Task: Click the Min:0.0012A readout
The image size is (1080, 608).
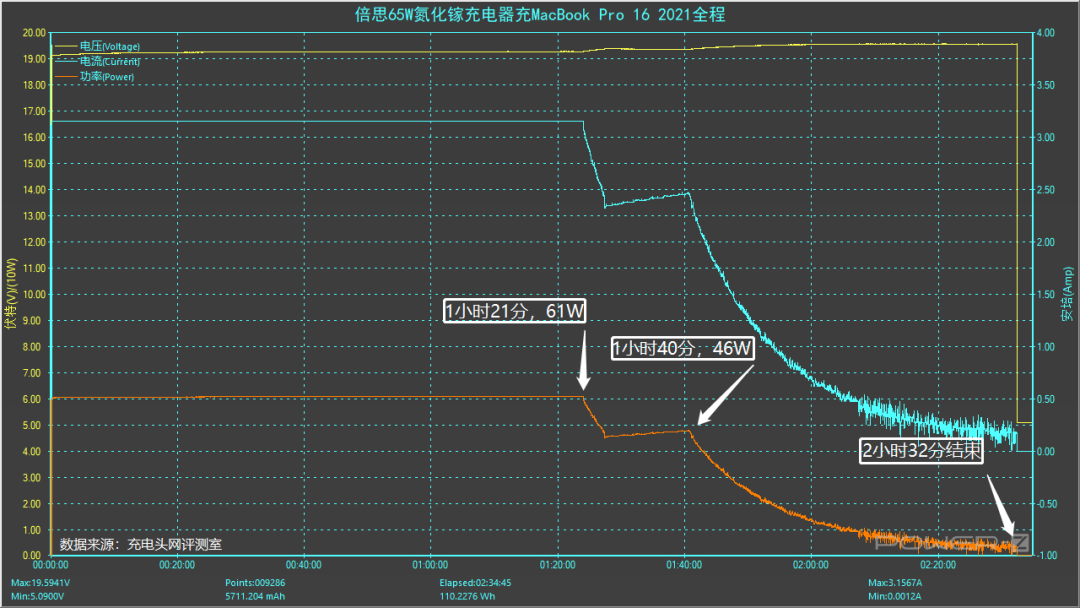Action: click(x=894, y=596)
